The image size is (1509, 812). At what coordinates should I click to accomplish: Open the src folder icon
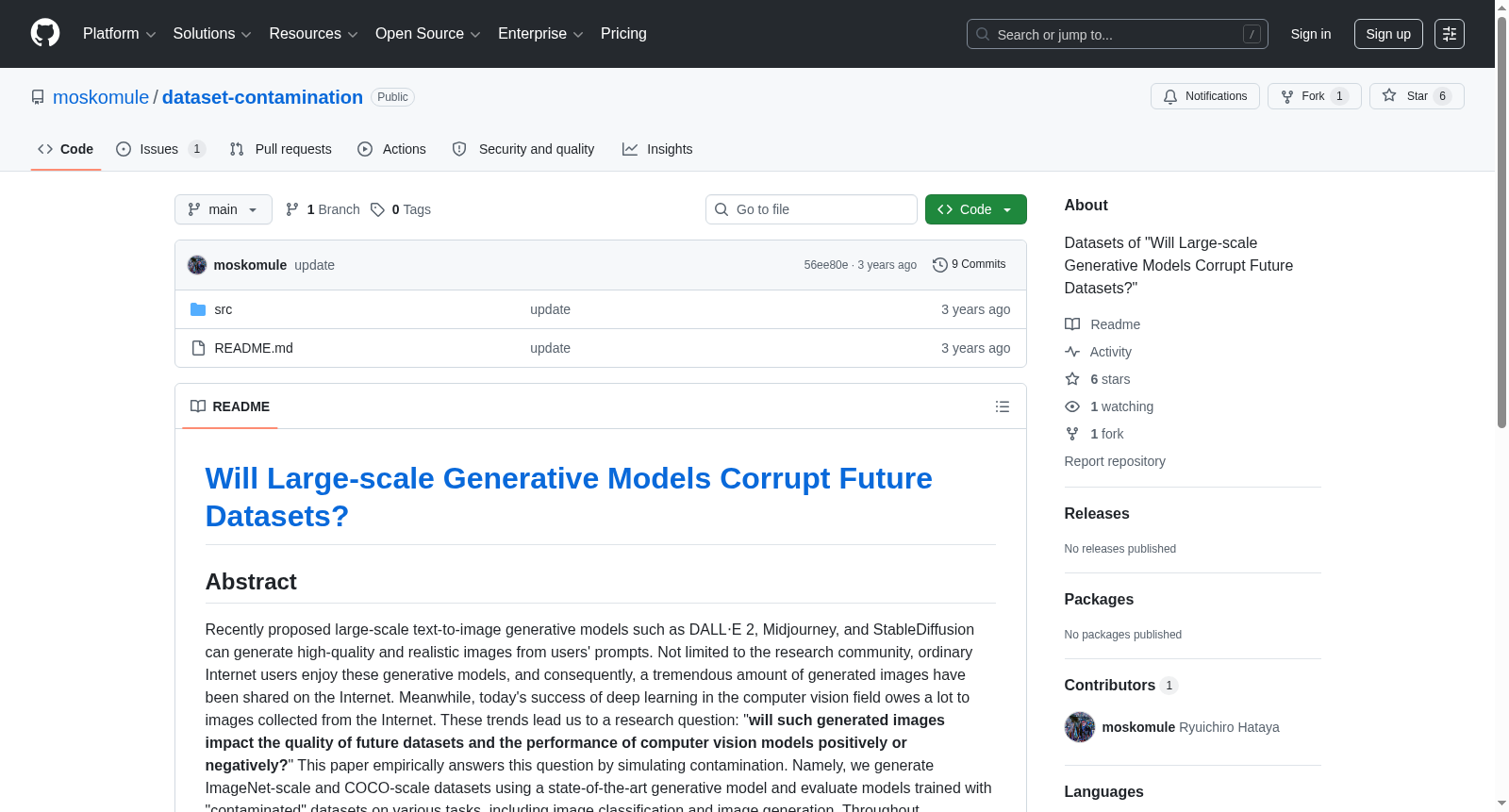198,309
